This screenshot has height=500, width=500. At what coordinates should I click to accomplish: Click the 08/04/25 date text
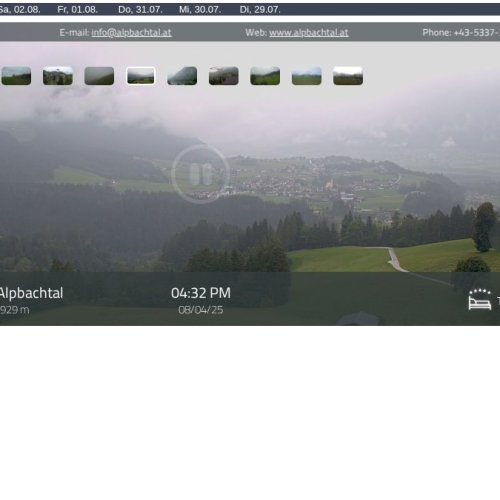201,310
